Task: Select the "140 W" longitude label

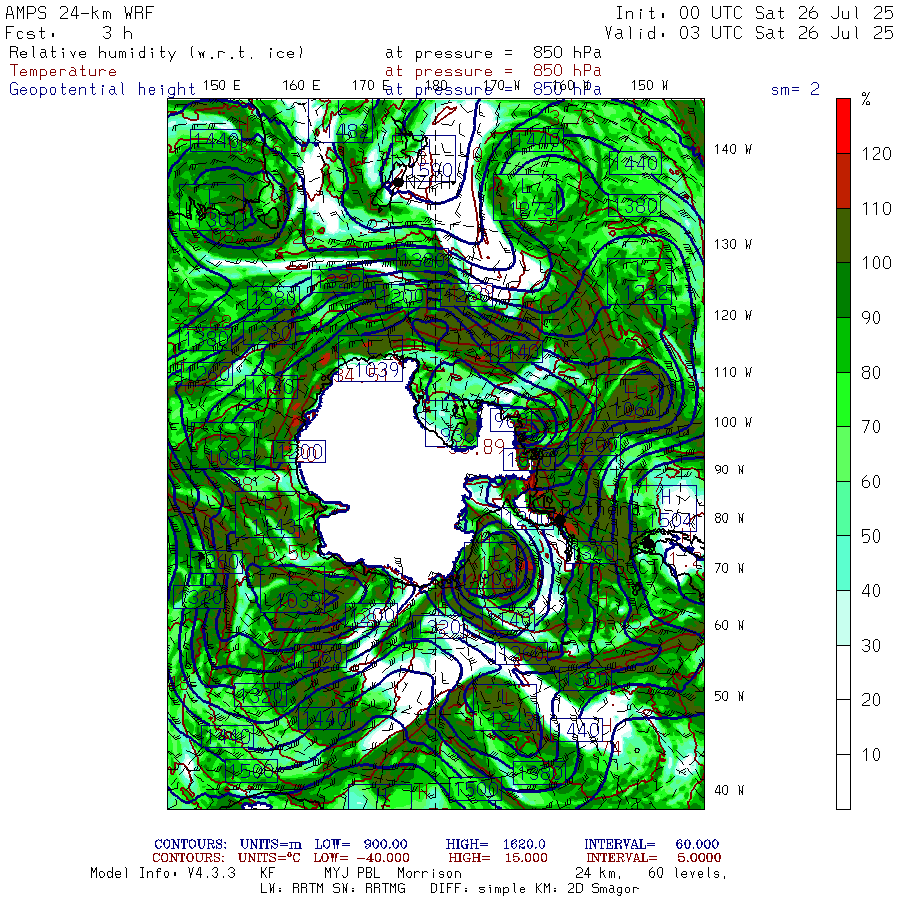Action: 732,150
